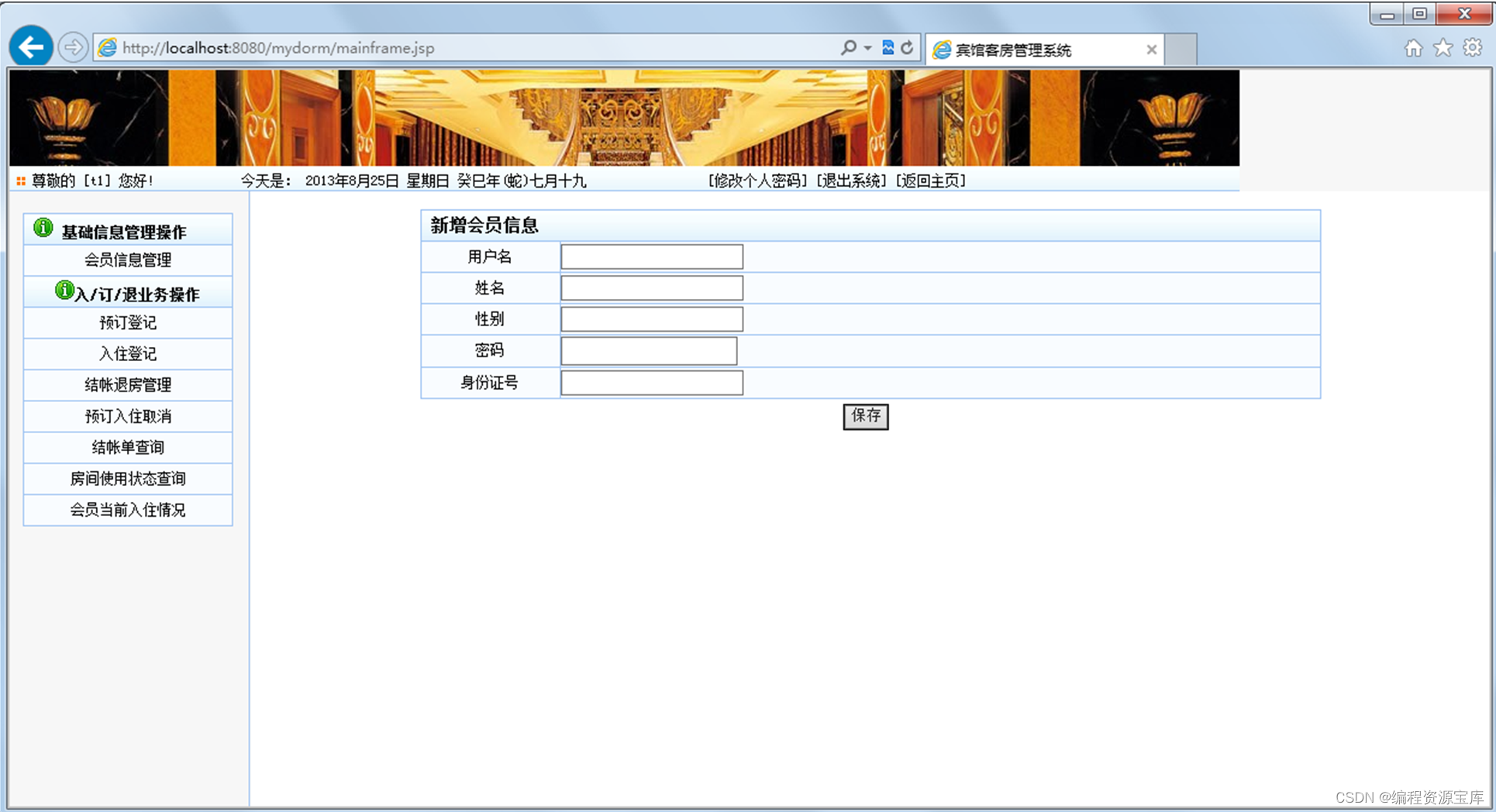Image resolution: width=1496 pixels, height=812 pixels.
Task: Click 返回主页 link
Action: point(931,181)
